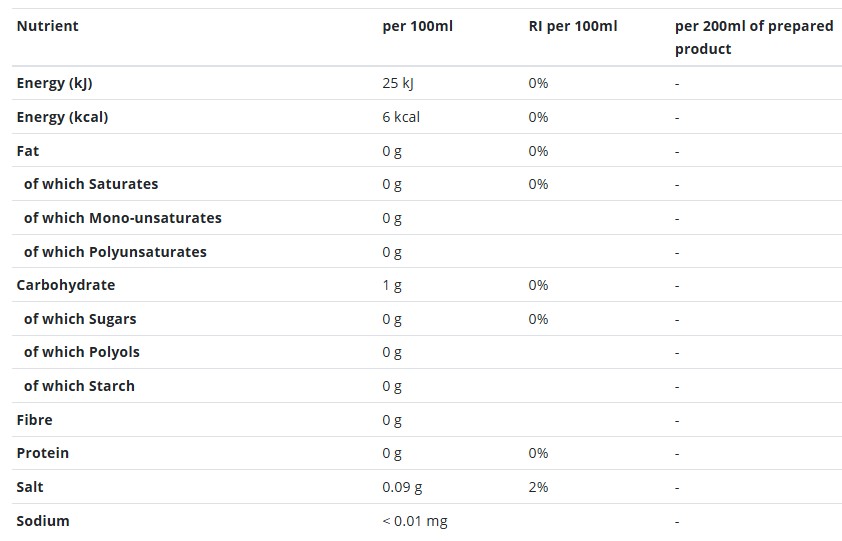Click the of which Starch label
The height and width of the screenshot is (541, 842).
(x=79, y=386)
